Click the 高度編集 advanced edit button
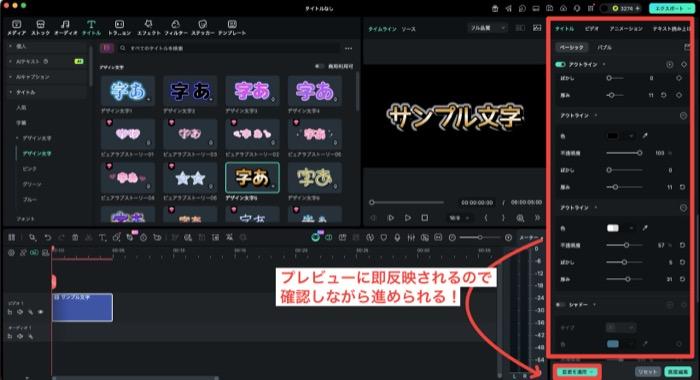 677,372
